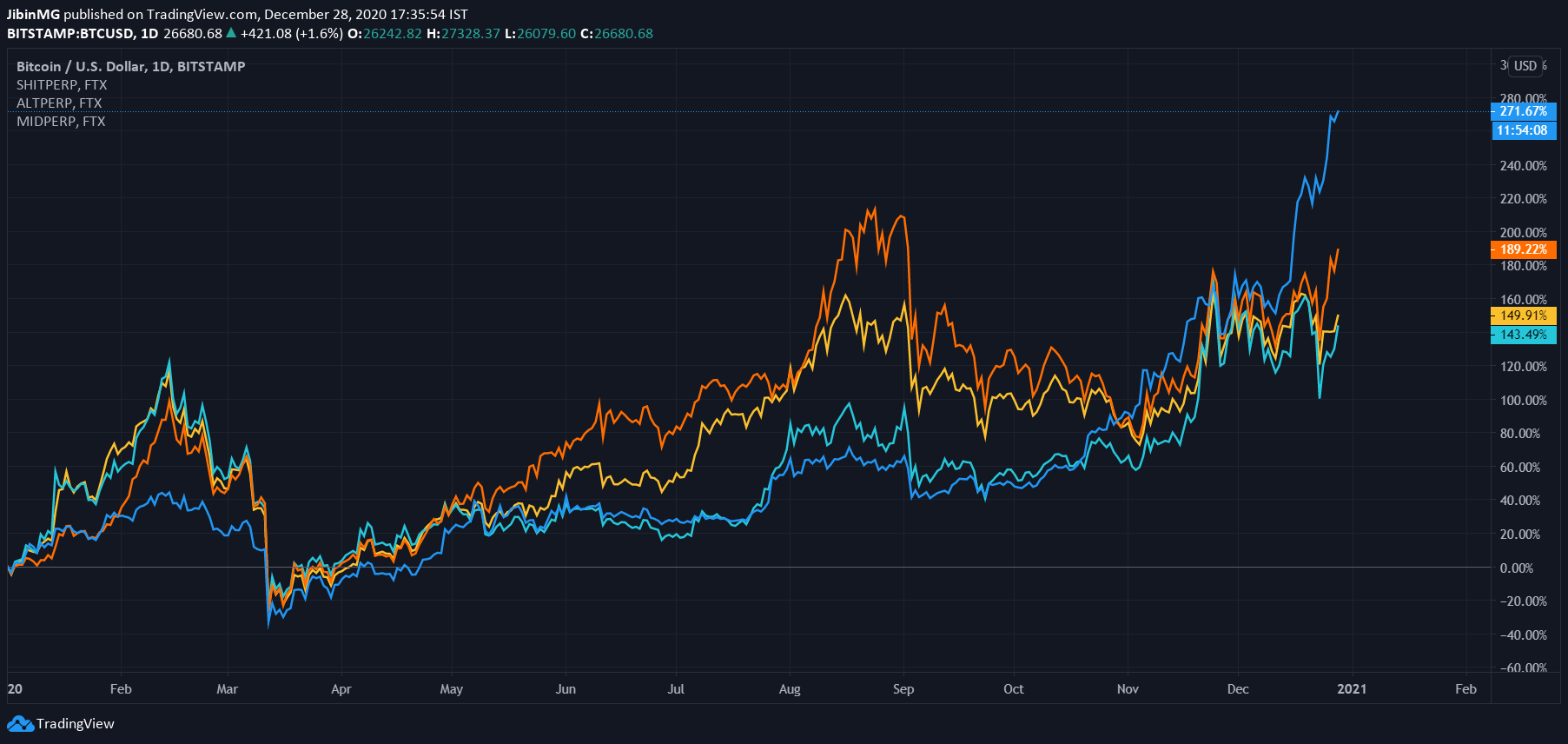Open the USD currency selector

tap(1525, 66)
